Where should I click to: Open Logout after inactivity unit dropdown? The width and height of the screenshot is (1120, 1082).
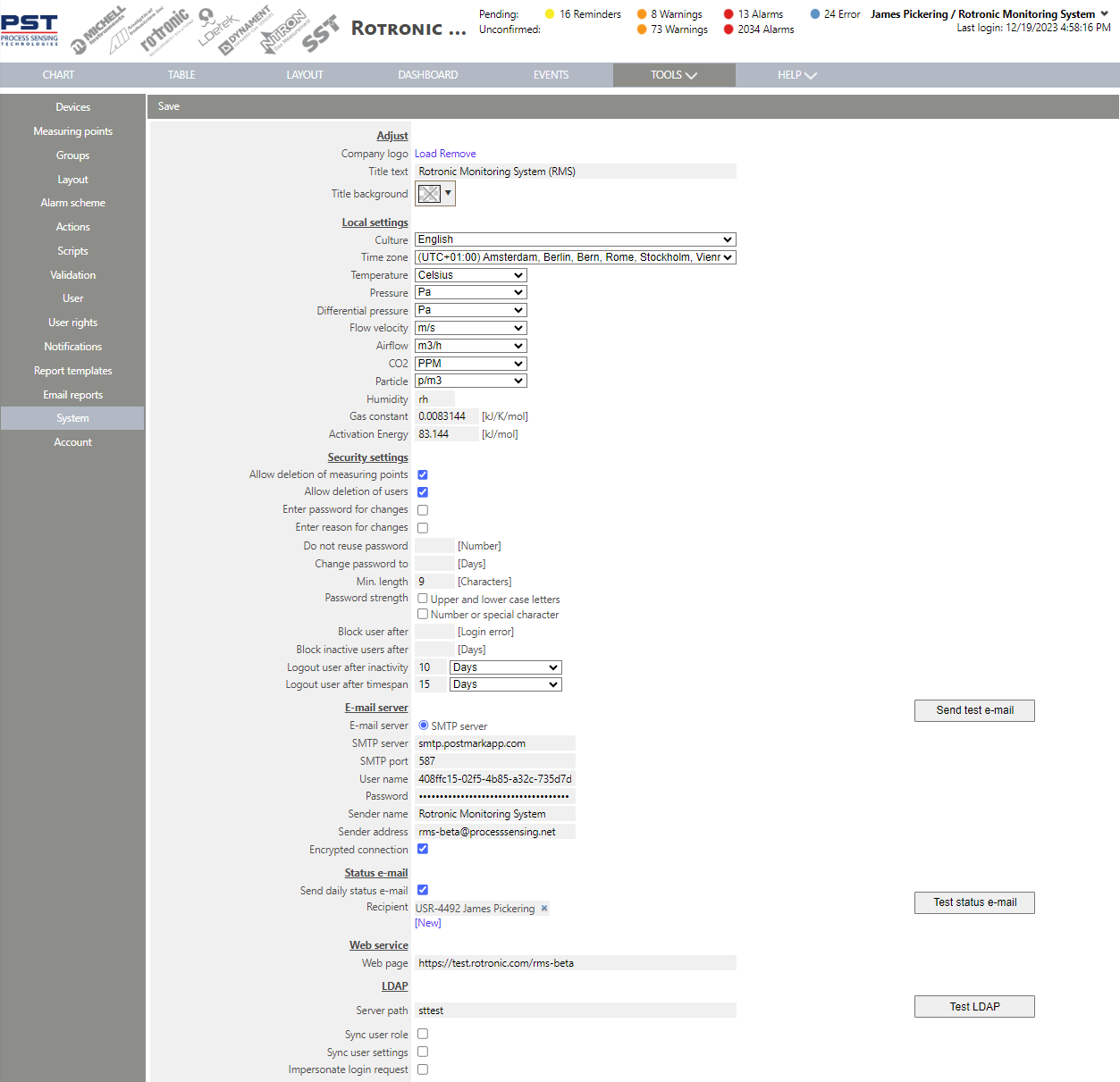[506, 667]
